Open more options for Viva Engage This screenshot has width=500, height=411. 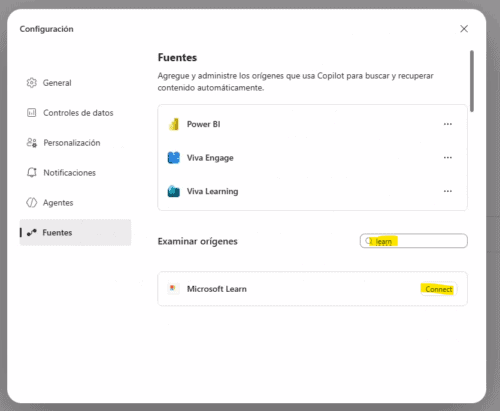448,157
